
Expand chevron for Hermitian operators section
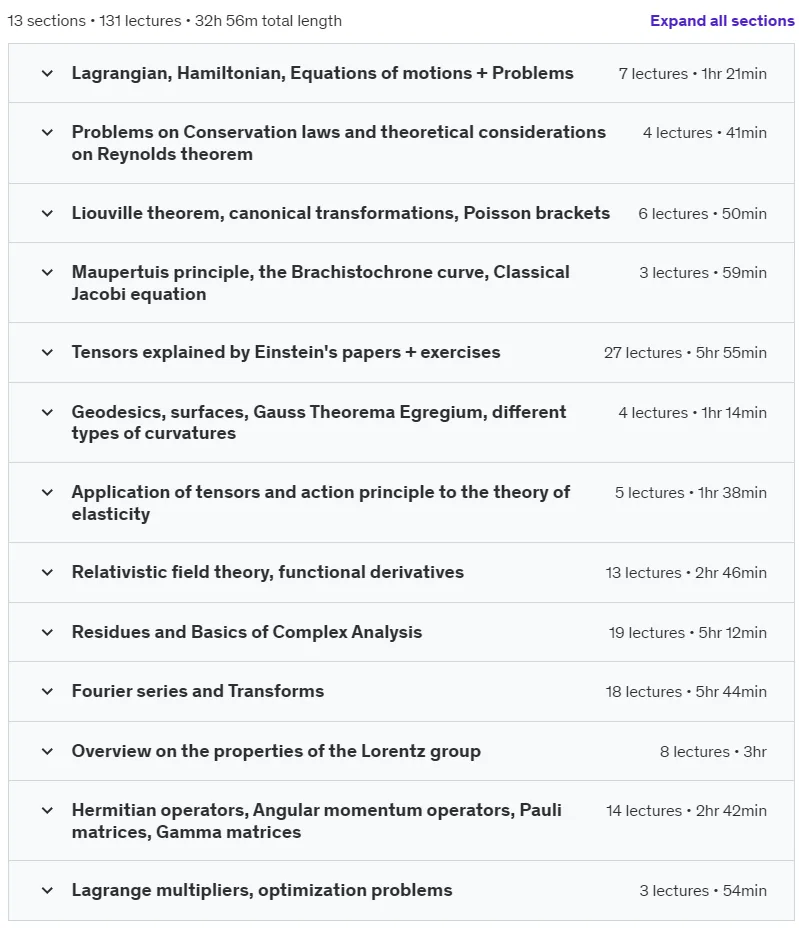tap(47, 810)
